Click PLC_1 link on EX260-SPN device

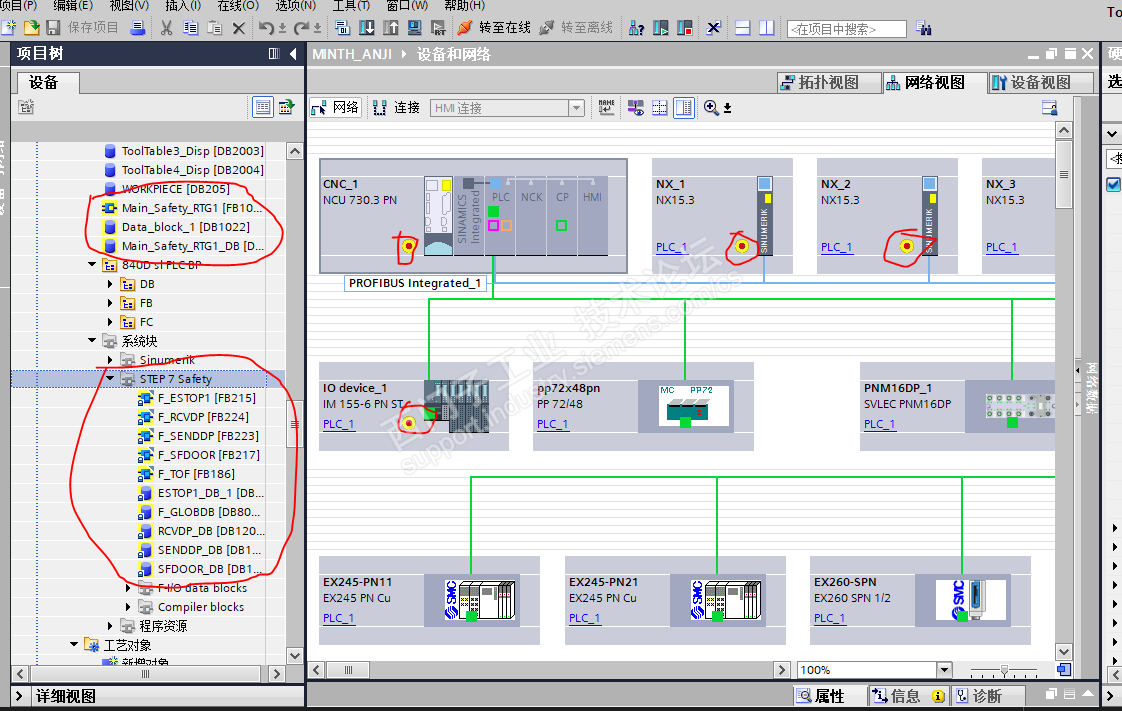pos(829,618)
